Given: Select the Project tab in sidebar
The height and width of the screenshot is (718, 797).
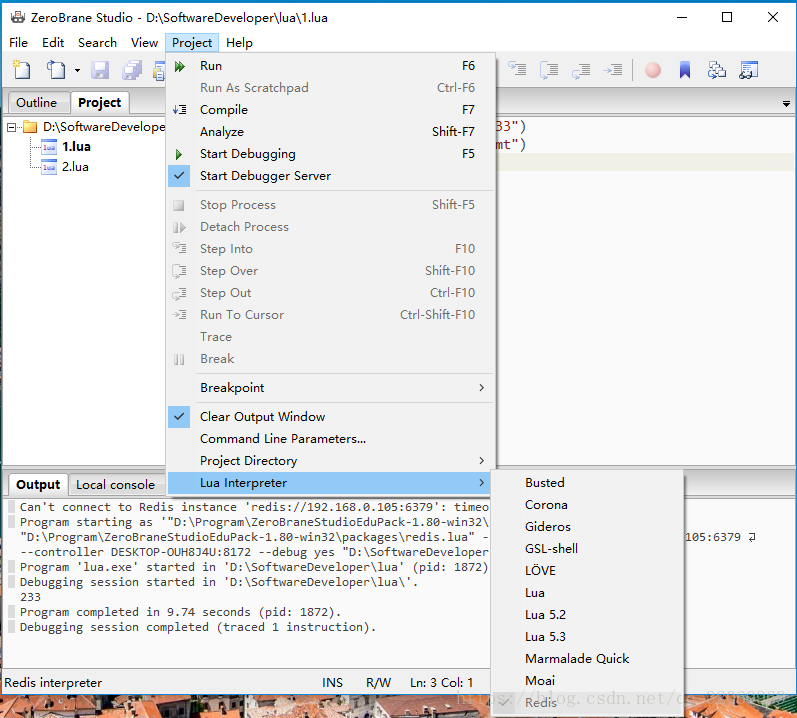Looking at the screenshot, I should 100,103.
